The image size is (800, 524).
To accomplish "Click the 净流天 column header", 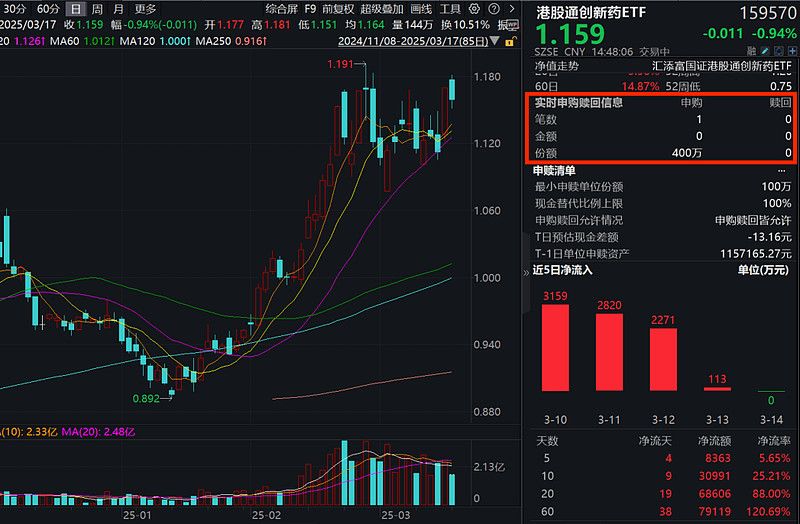I will point(655,440).
